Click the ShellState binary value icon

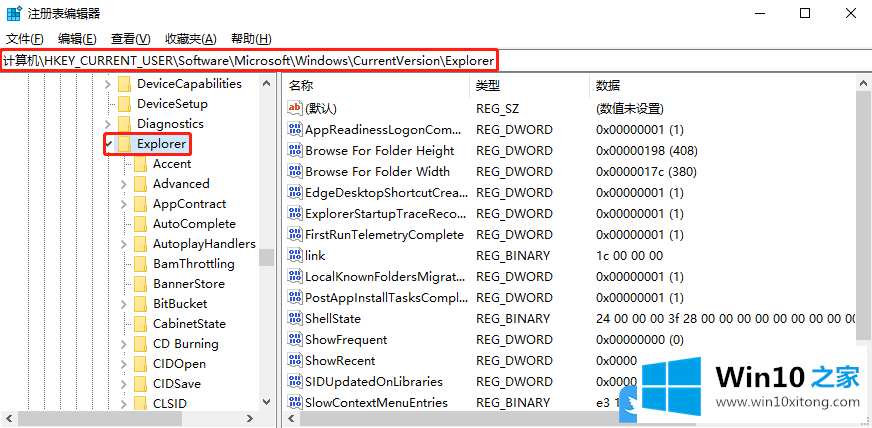pos(295,318)
